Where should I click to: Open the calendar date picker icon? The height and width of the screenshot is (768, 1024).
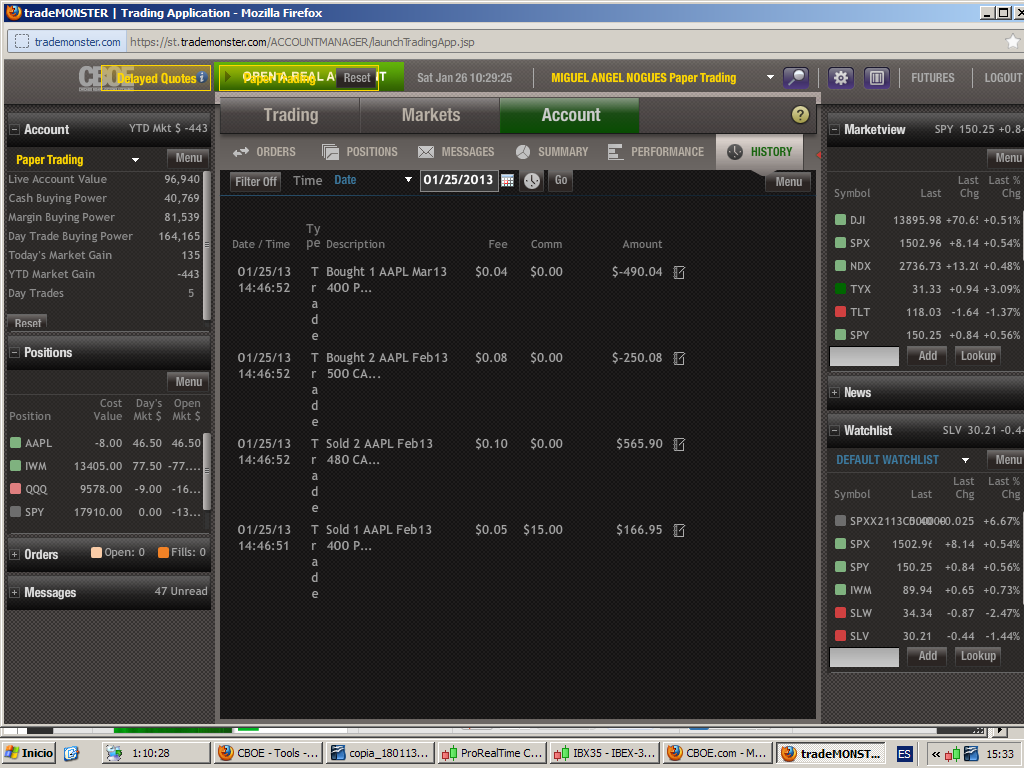pos(507,181)
